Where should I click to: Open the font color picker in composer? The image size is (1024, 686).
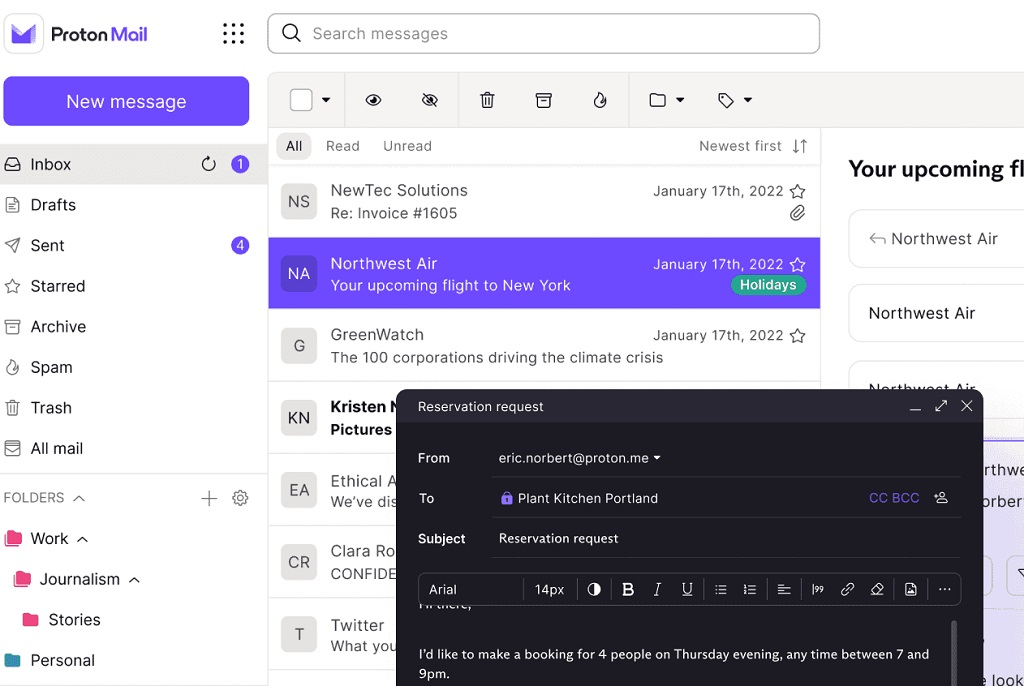coord(594,589)
